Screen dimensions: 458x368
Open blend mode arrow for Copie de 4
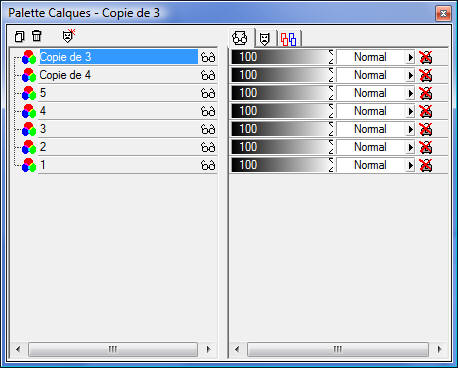click(410, 76)
